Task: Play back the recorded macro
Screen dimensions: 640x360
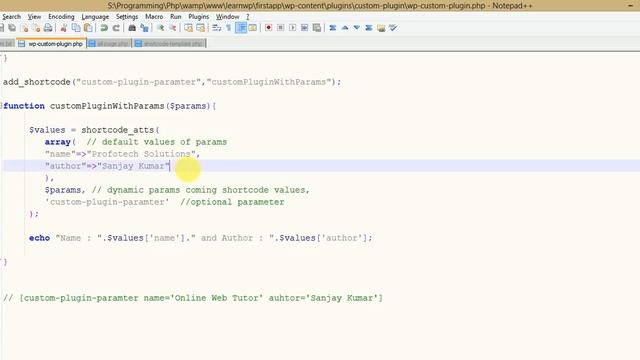Action: coord(292,28)
